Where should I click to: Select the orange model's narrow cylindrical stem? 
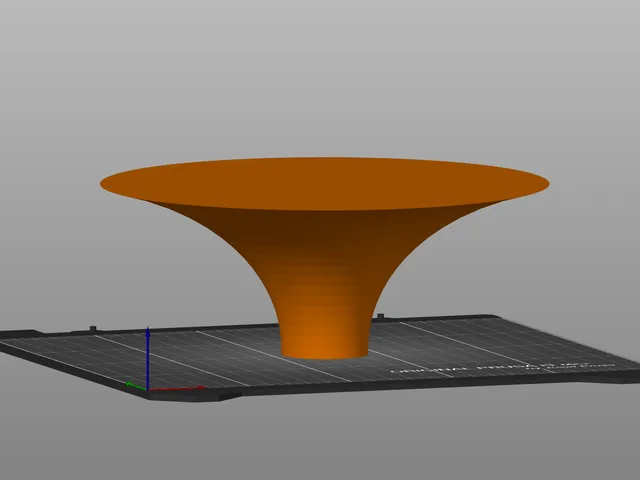(325, 337)
